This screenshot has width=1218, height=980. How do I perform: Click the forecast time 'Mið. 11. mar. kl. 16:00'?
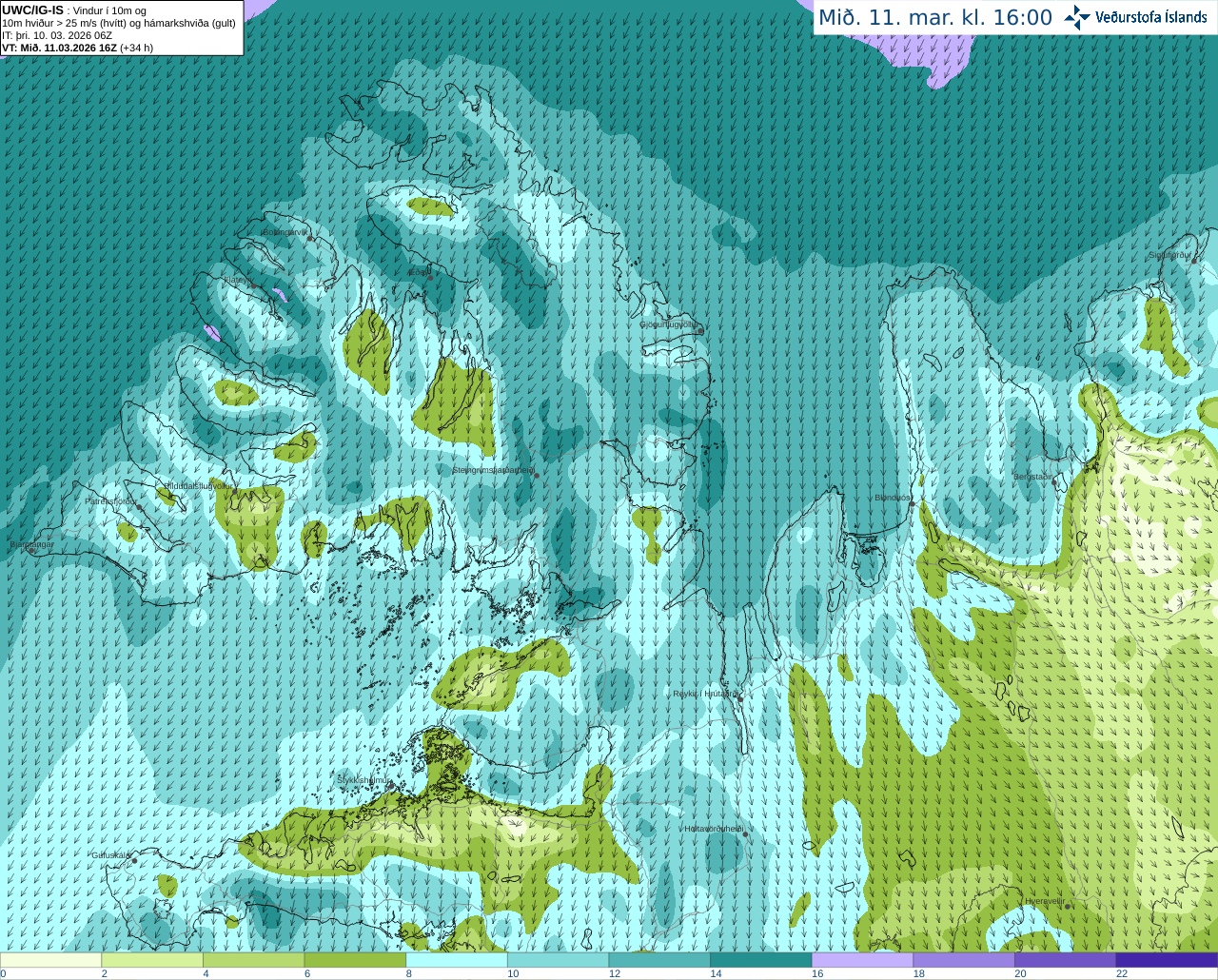(x=935, y=17)
